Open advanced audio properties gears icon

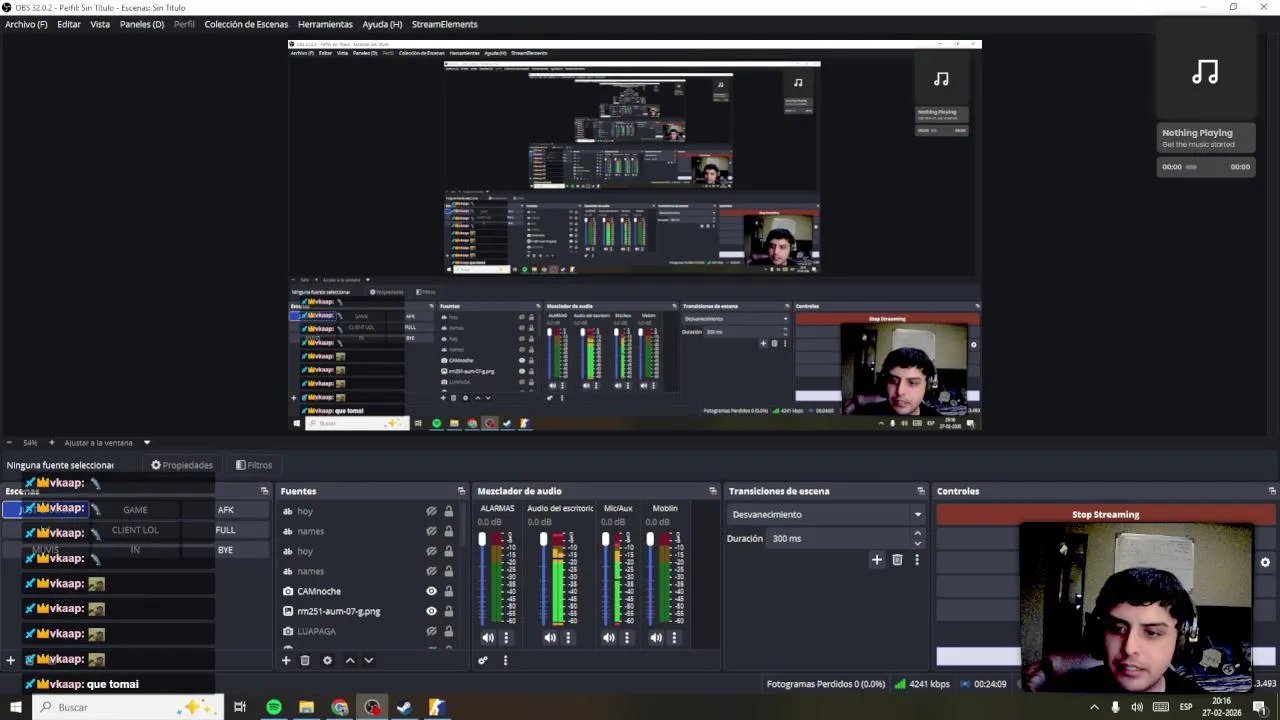point(483,660)
